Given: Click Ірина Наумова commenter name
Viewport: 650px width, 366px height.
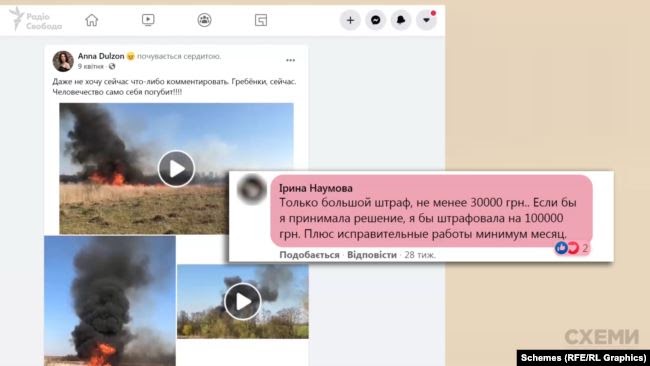Looking at the screenshot, I should point(316,188).
